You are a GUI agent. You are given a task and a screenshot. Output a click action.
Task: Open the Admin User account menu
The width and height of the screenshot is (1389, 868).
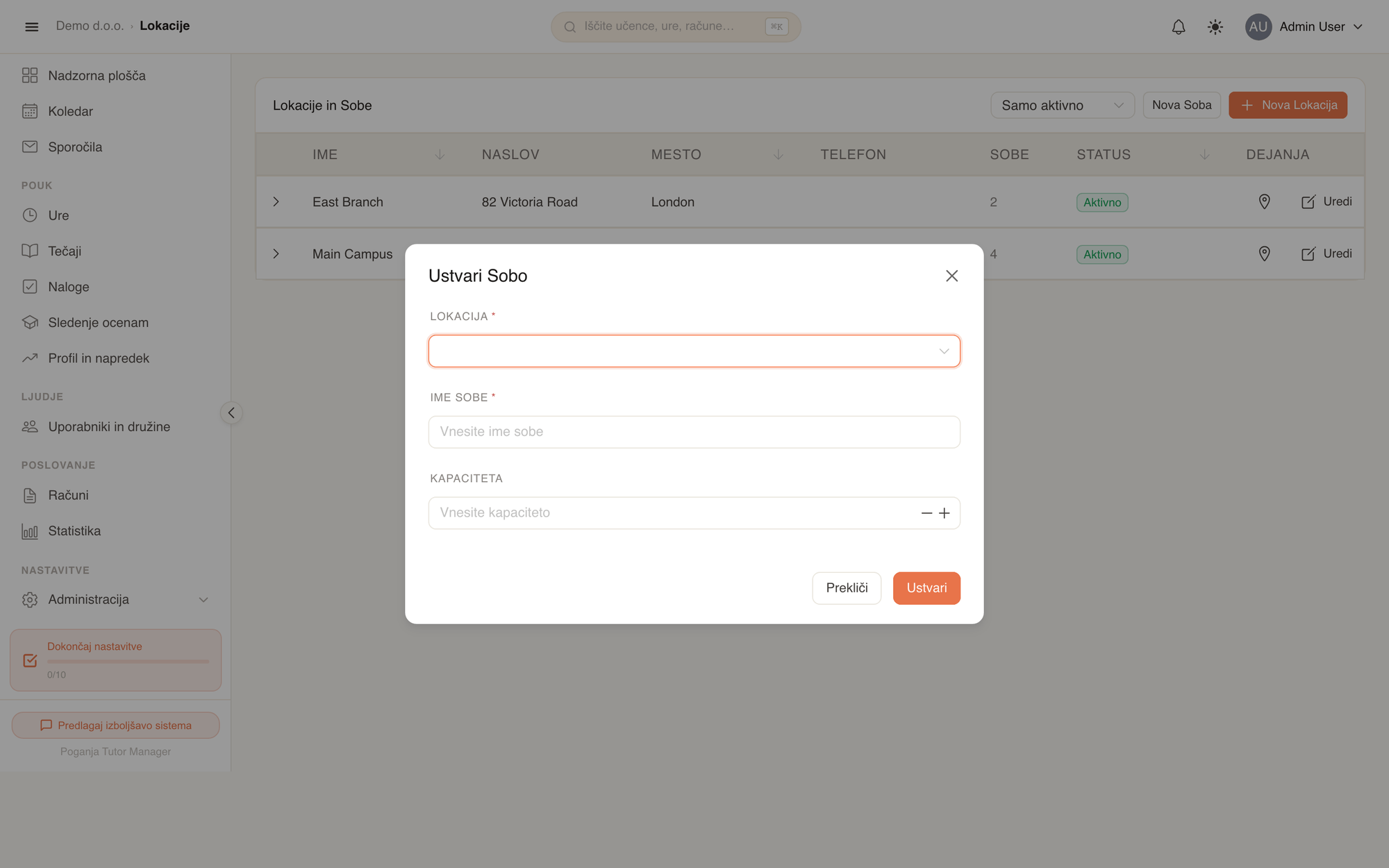tap(1304, 27)
